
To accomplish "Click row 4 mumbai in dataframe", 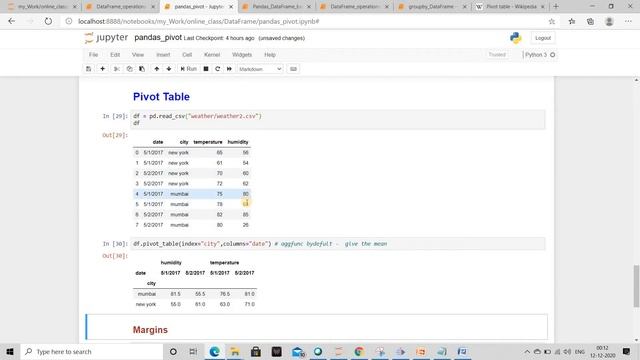I will tap(192, 194).
